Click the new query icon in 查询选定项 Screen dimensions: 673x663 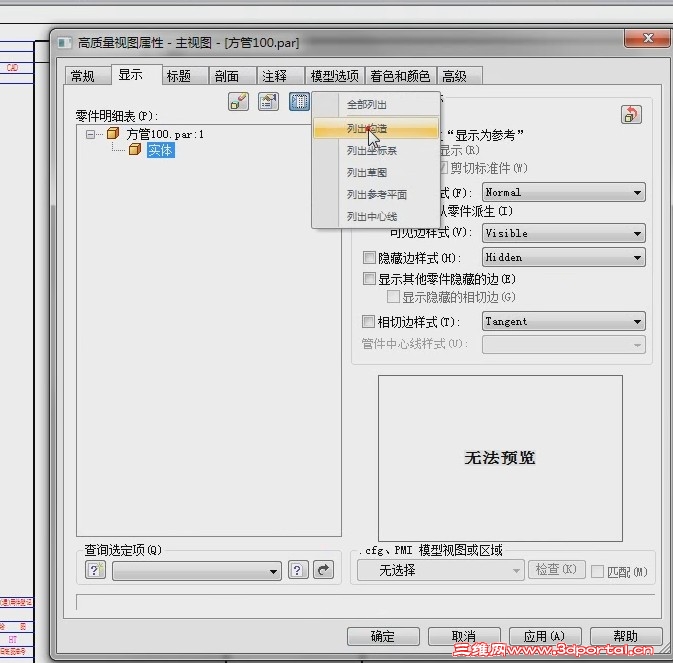95,570
